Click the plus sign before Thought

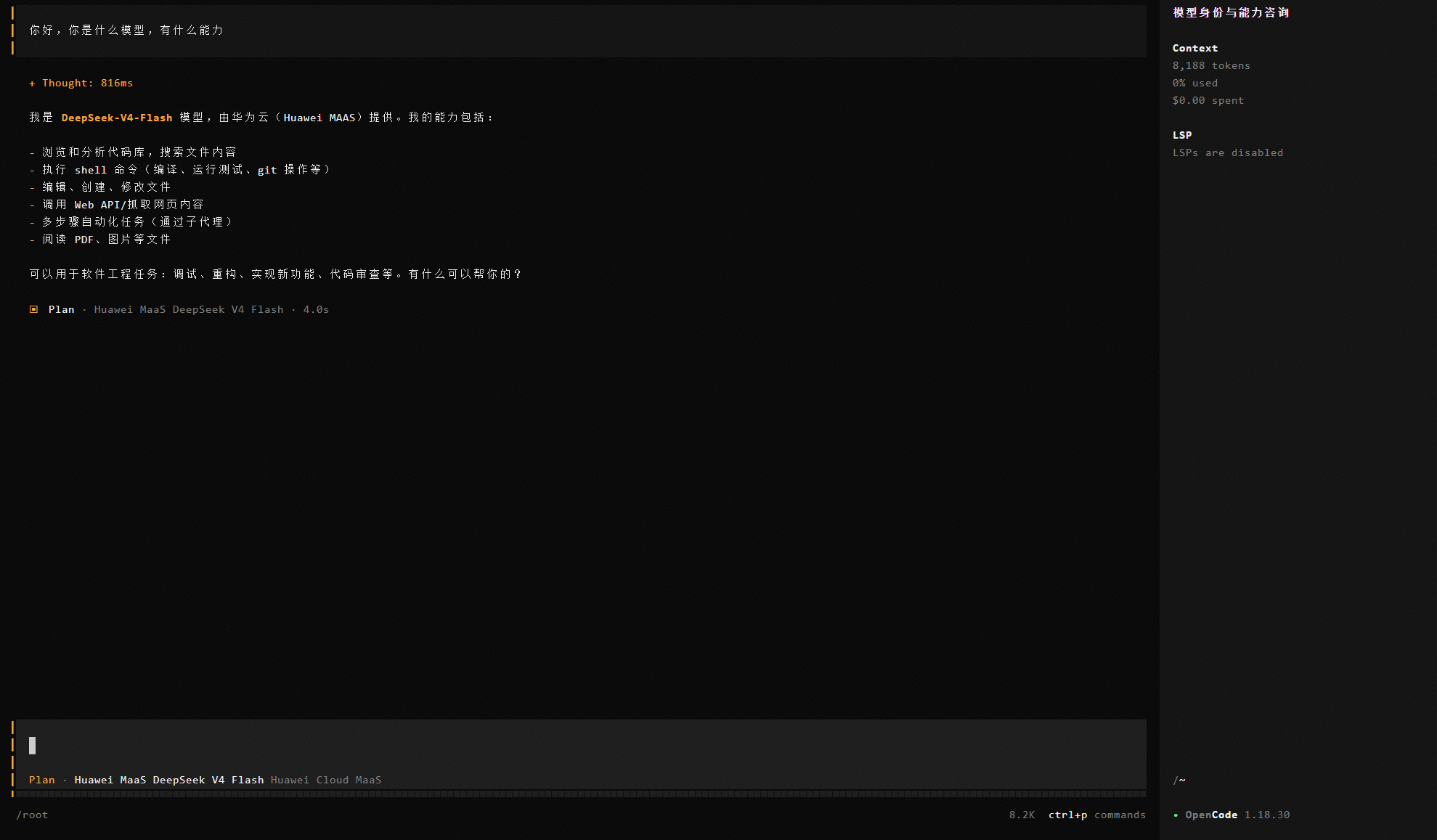[x=32, y=83]
